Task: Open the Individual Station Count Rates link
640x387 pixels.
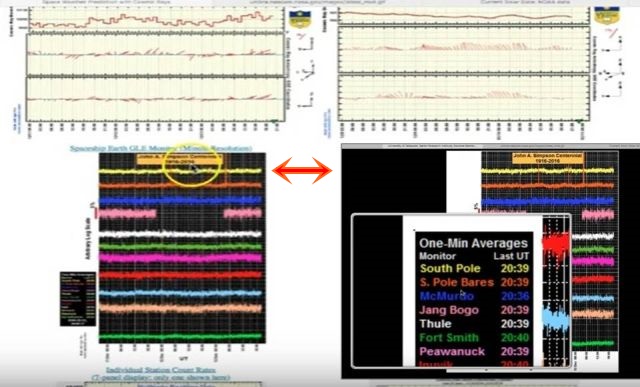Action: 161,370
